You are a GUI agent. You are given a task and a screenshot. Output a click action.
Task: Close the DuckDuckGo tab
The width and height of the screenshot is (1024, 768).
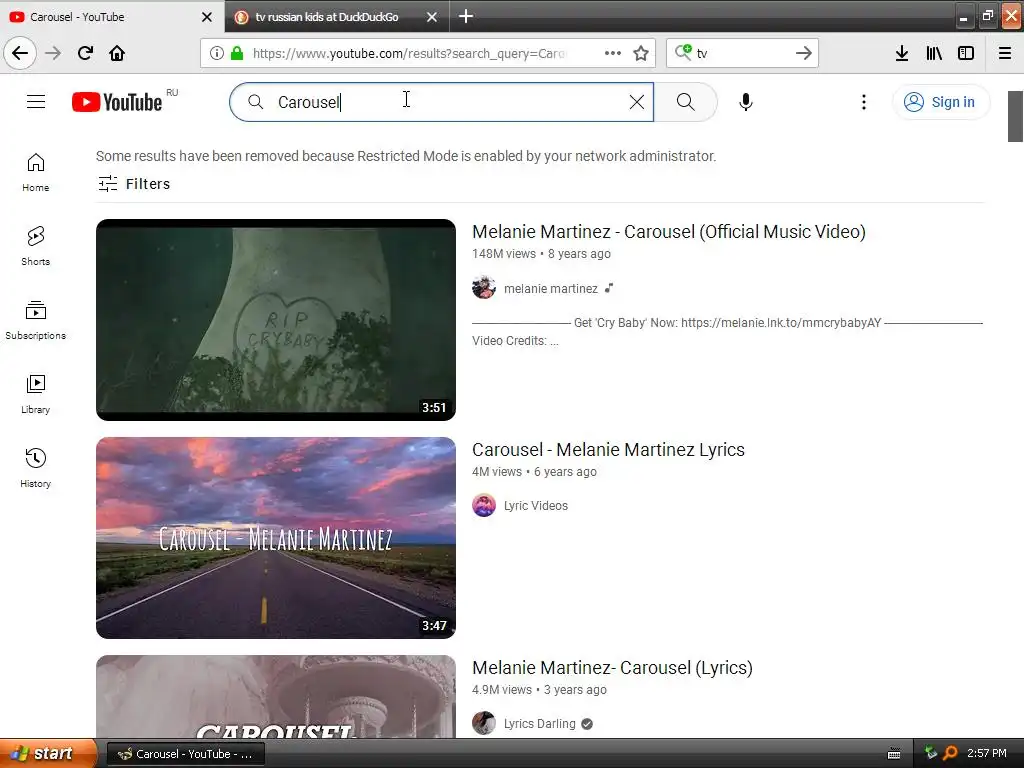[x=432, y=17]
